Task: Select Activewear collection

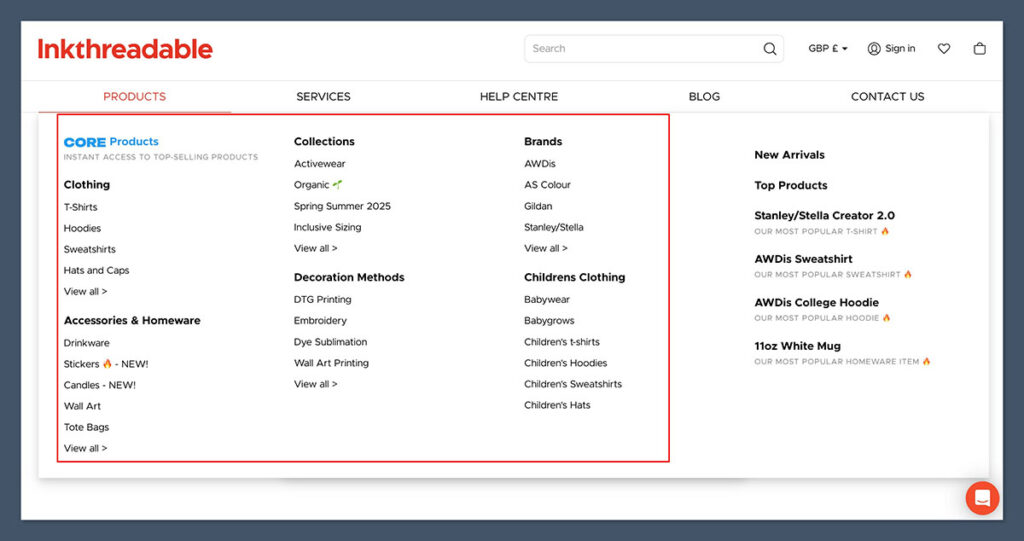Action: (319, 164)
